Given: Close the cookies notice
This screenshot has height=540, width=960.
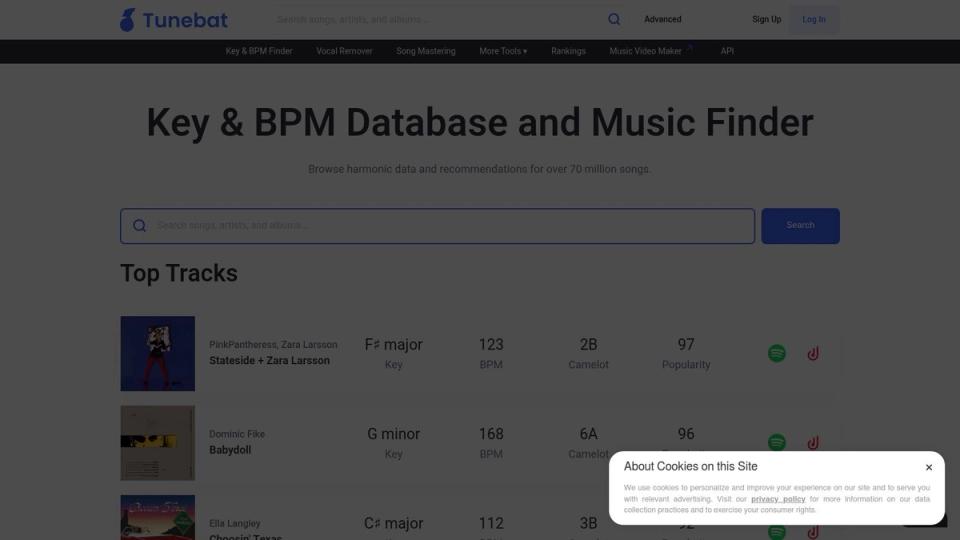Looking at the screenshot, I should pos(929,467).
